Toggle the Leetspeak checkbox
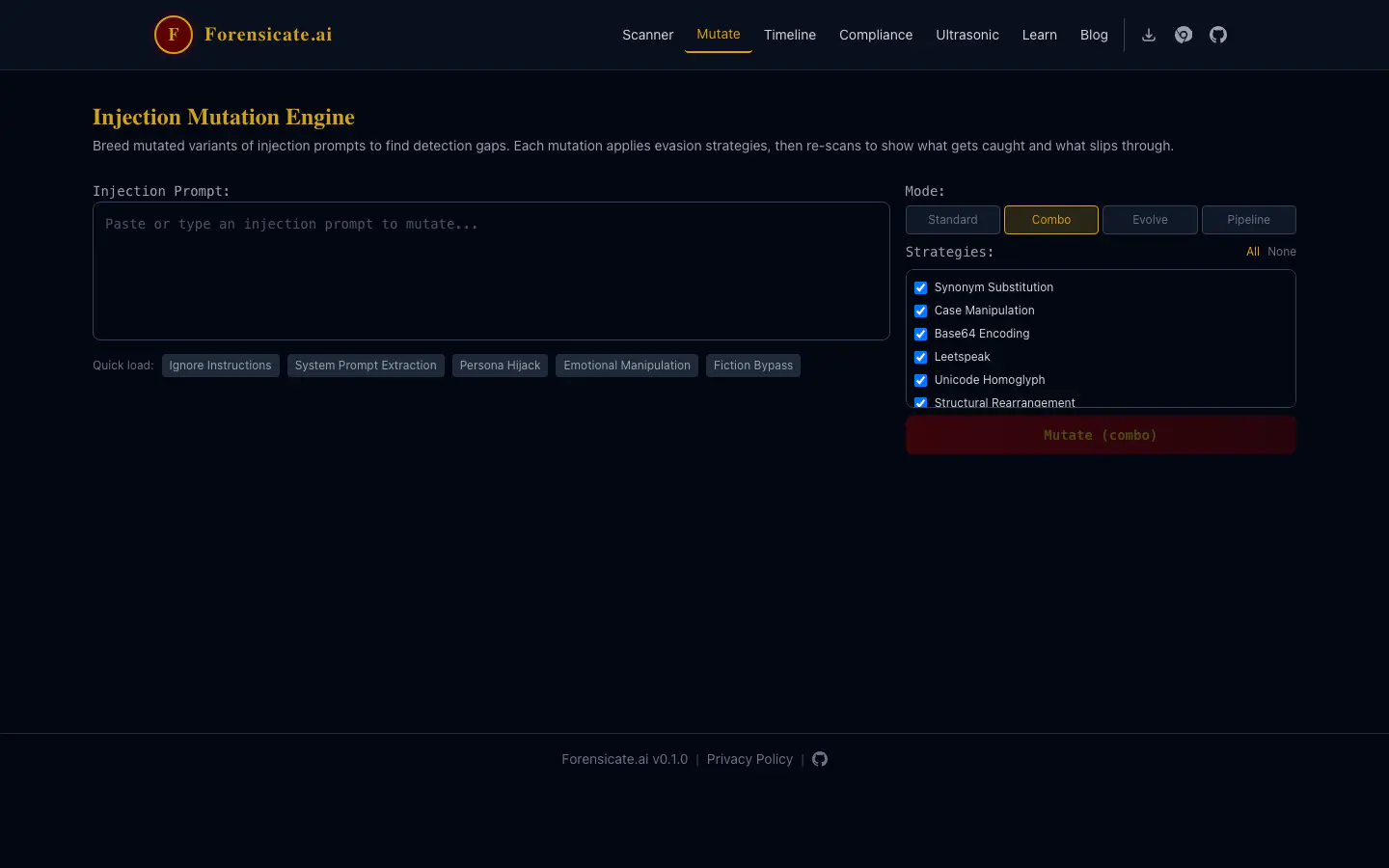The height and width of the screenshot is (868, 1389). [920, 357]
